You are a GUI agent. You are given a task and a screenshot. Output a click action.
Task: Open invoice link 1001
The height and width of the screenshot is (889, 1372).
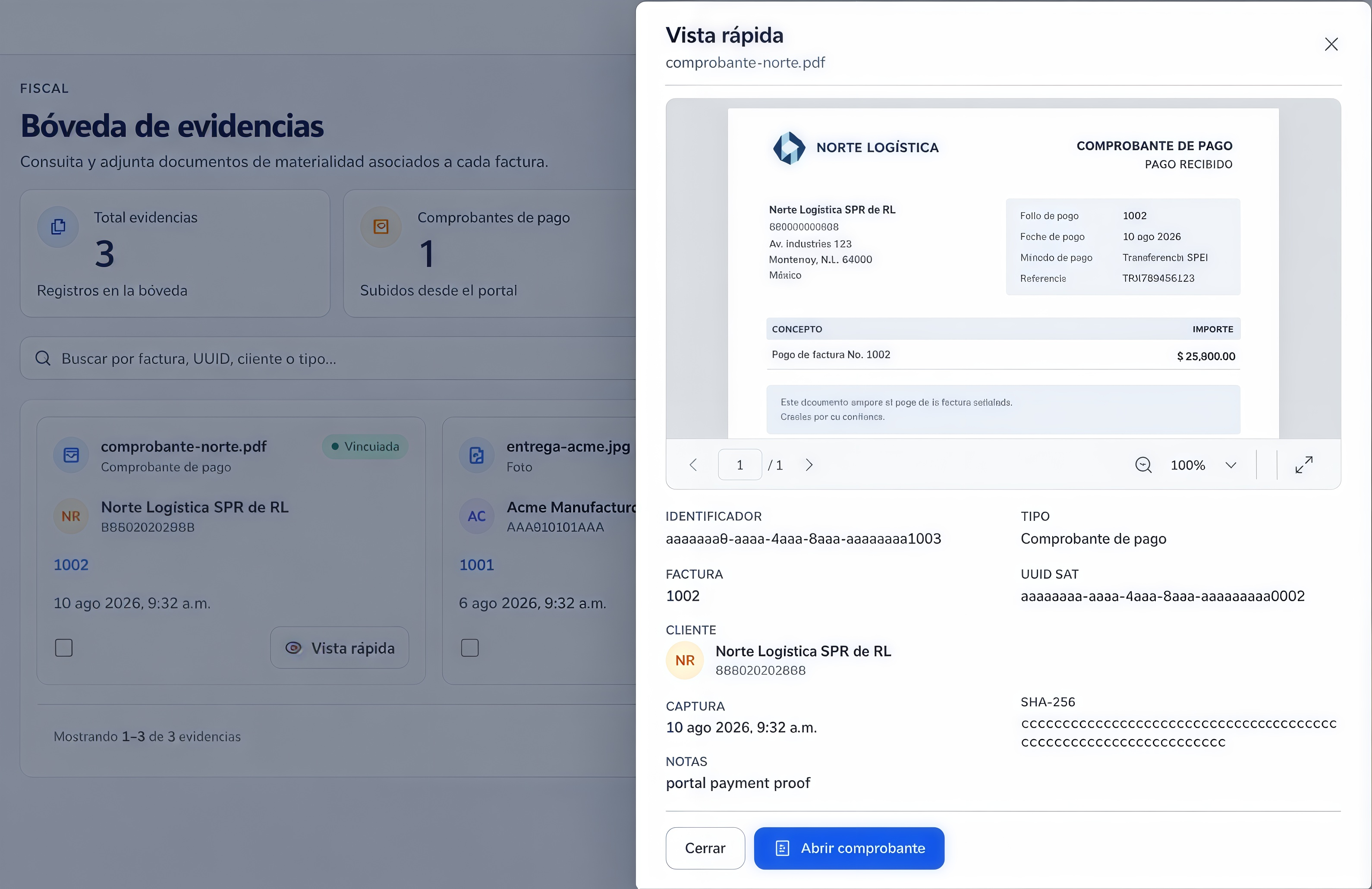click(x=476, y=564)
